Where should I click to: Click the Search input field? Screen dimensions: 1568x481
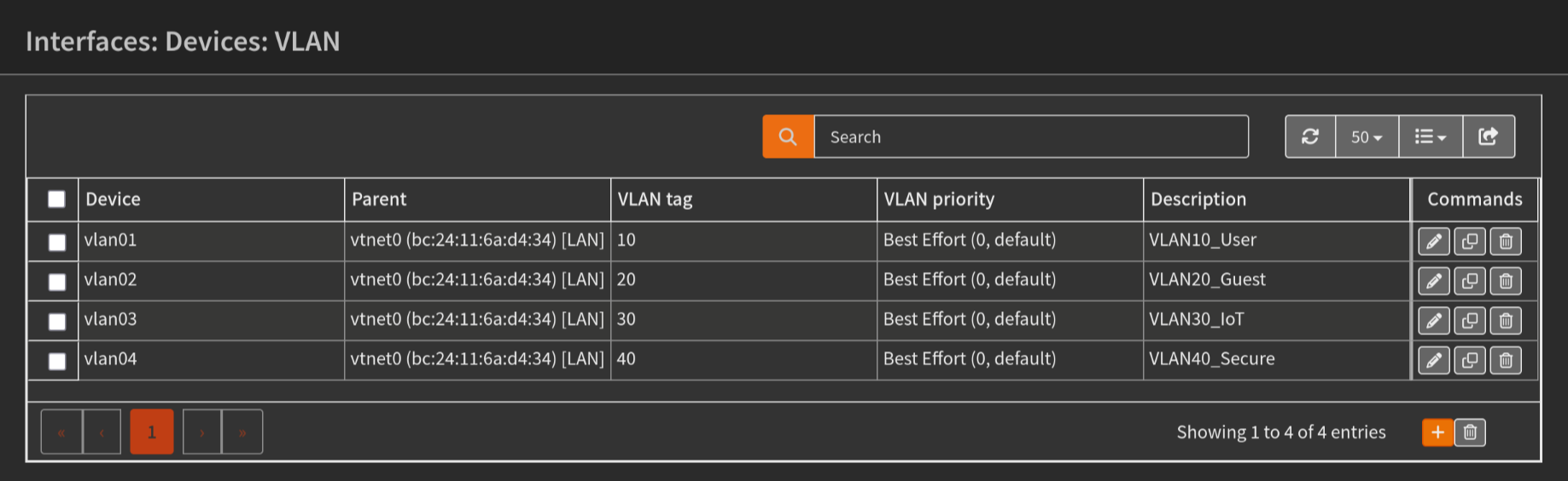[x=1030, y=136]
